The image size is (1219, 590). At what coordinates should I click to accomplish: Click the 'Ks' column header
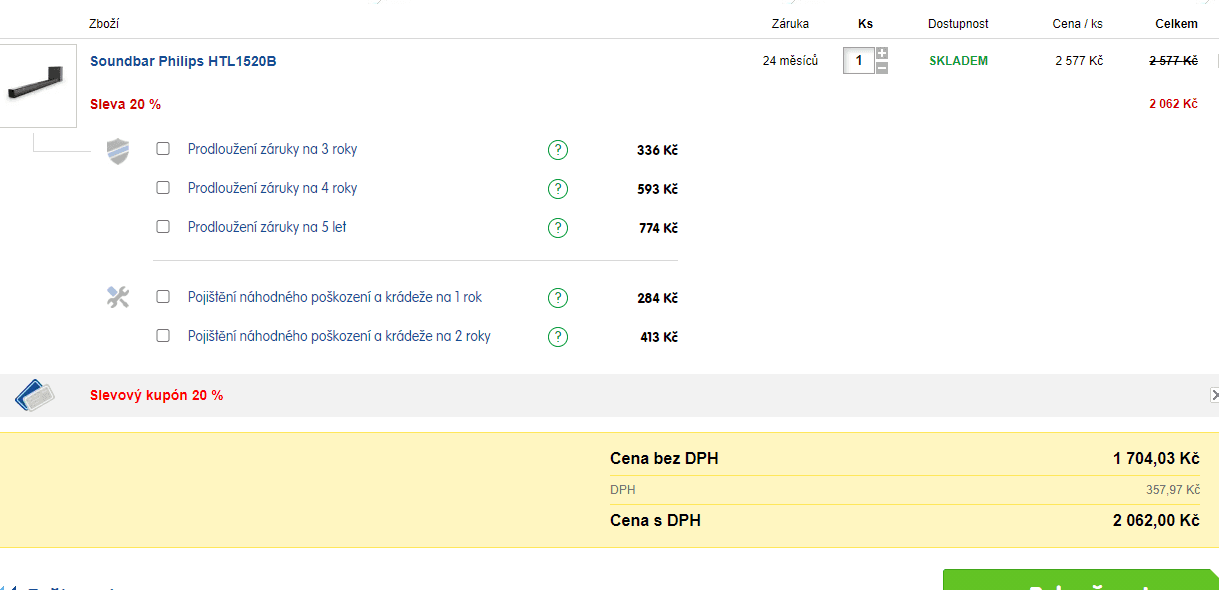pos(865,24)
